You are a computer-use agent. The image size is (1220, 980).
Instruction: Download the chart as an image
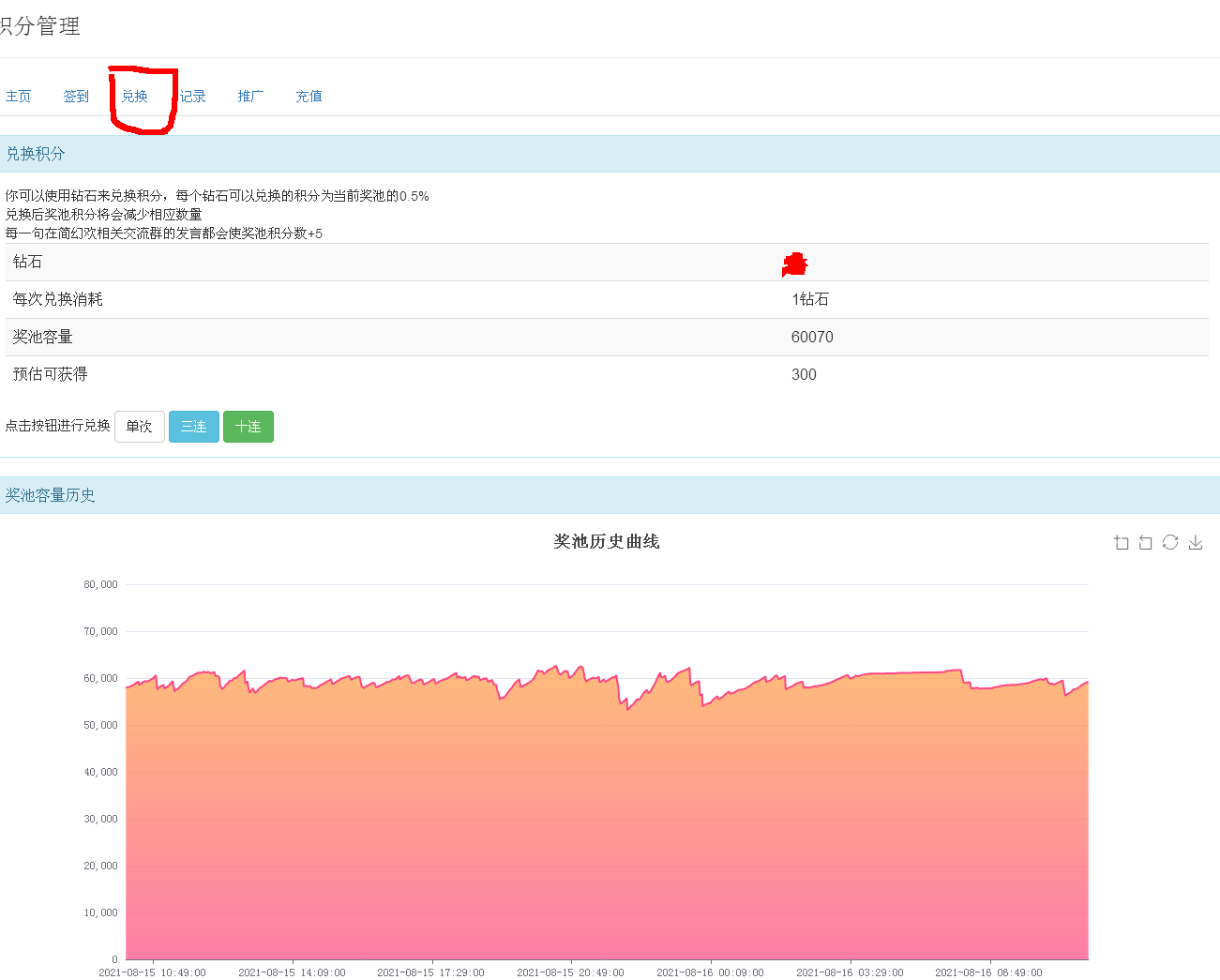[1196, 542]
